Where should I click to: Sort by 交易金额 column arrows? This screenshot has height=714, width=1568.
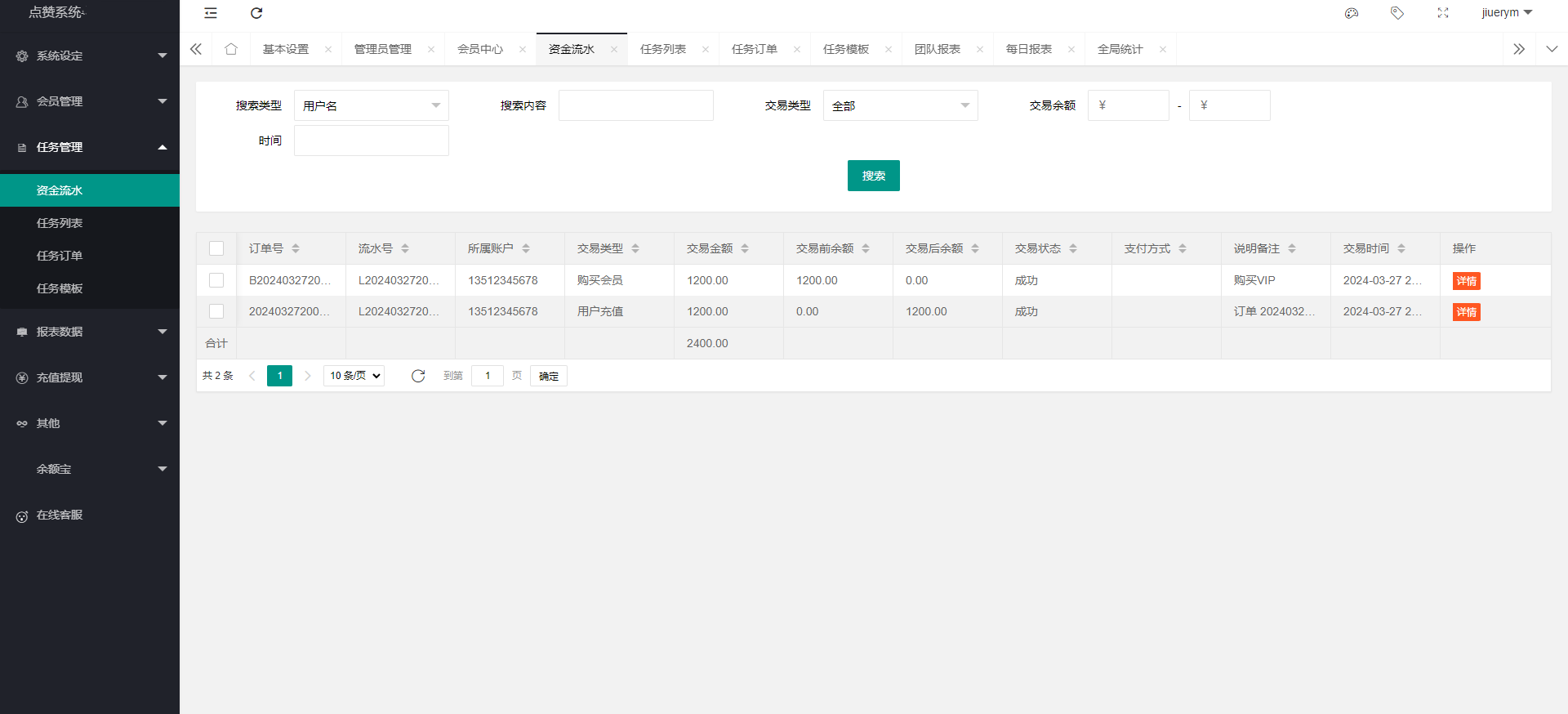point(745,248)
